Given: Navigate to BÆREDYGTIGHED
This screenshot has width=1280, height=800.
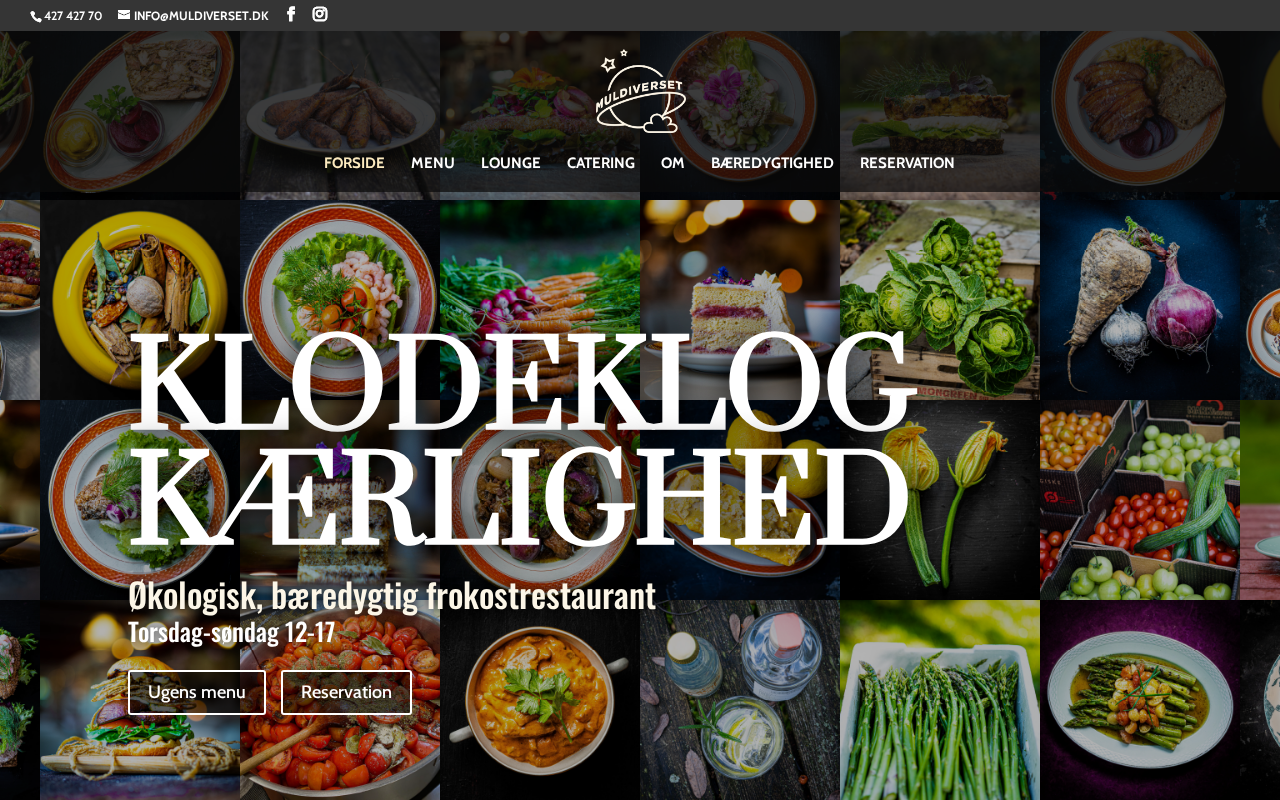Looking at the screenshot, I should click(772, 163).
